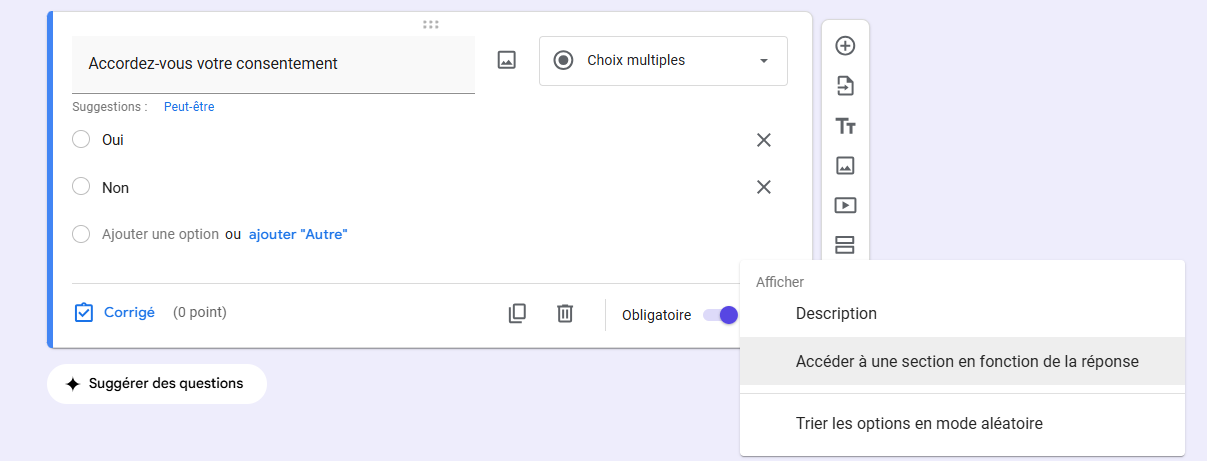The image size is (1207, 461).
Task: Toggle the Obligatoire switch
Action: pos(720,314)
